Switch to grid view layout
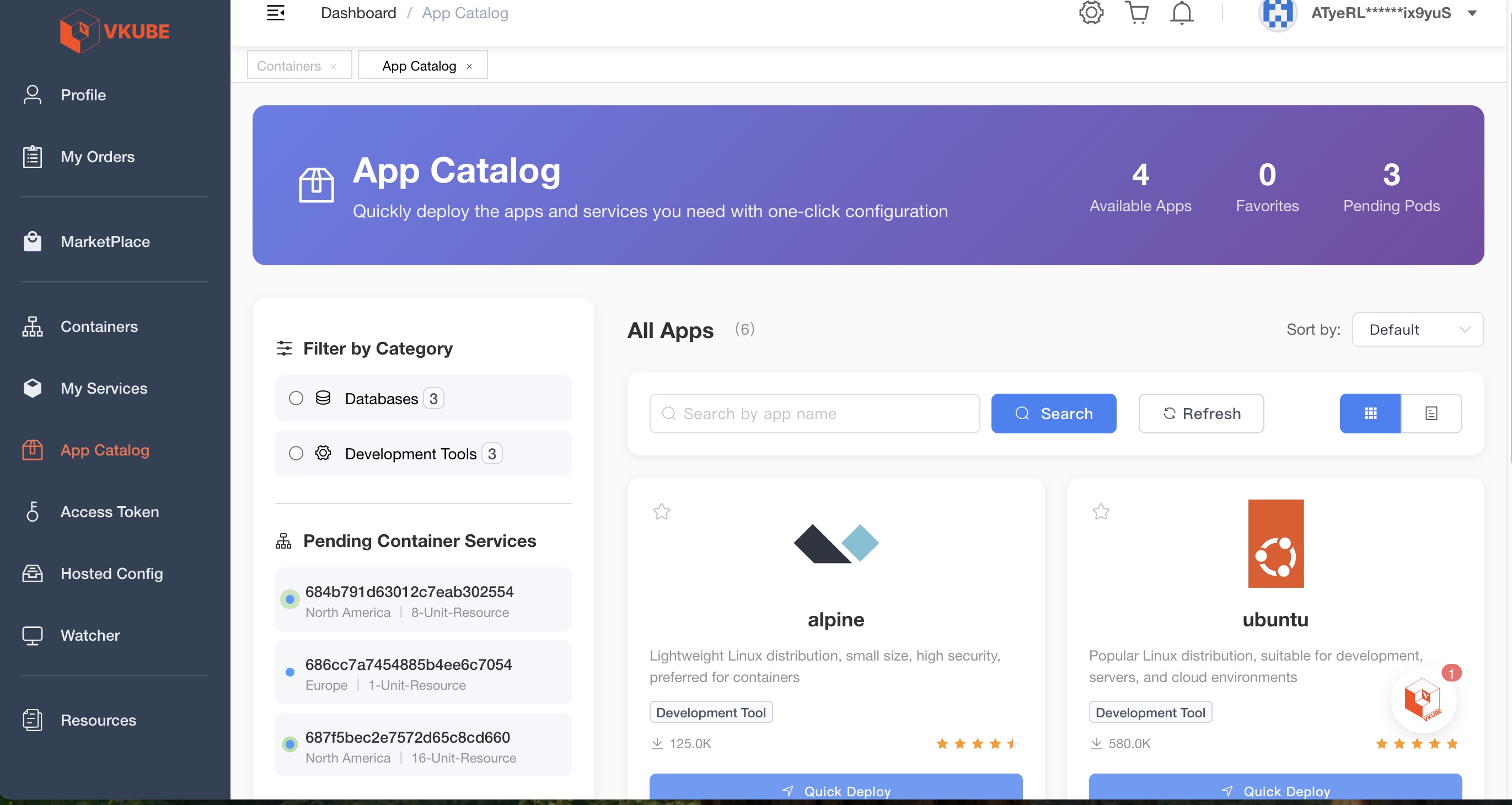 1370,414
